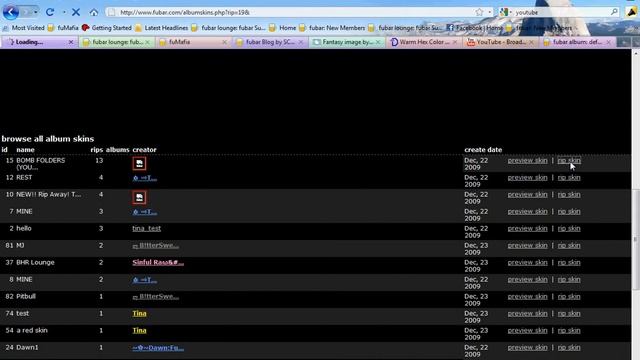Click creator avatar for NEW!! Rip Away skin
This screenshot has height=360, width=640.
pos(139,198)
